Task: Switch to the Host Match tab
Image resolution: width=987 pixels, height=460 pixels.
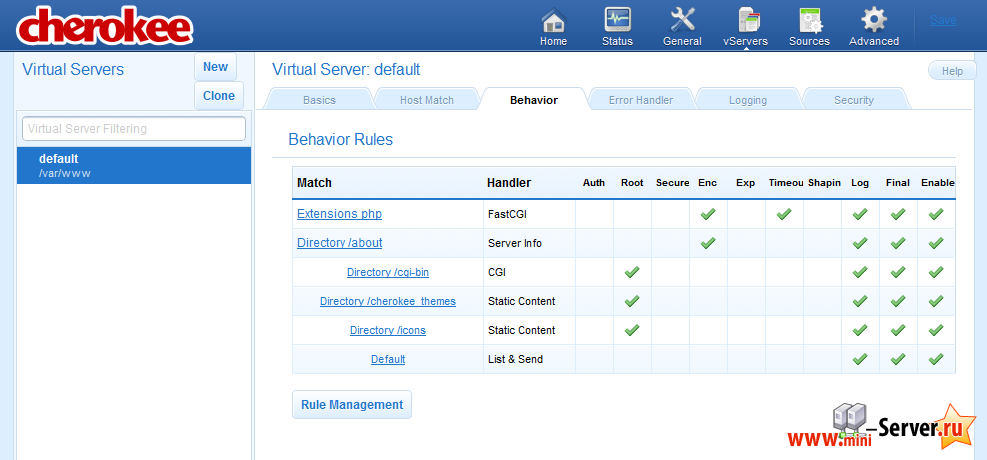Action: (x=427, y=100)
